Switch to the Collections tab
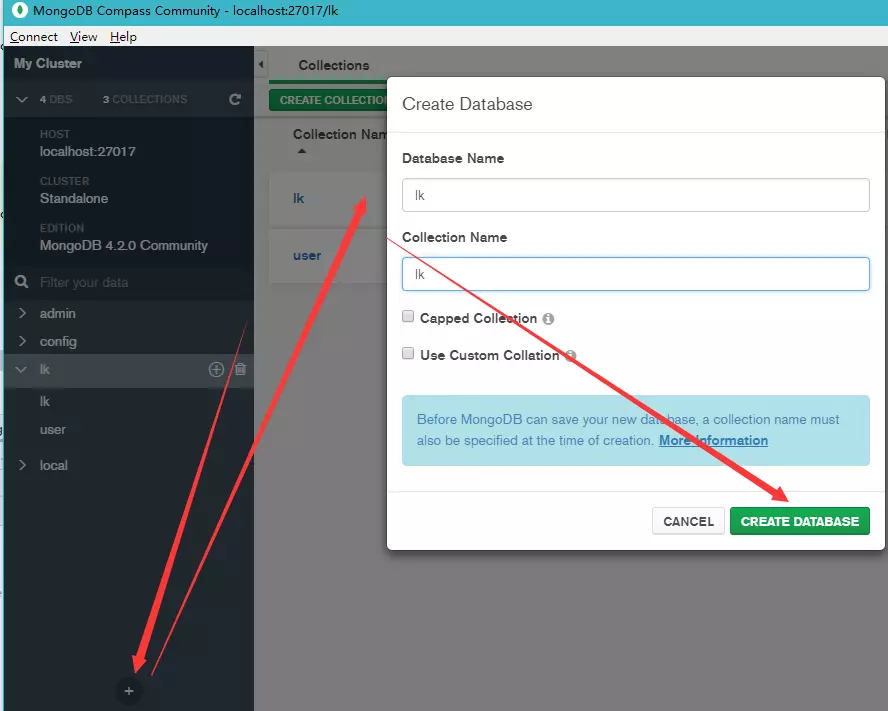Image resolution: width=888 pixels, height=711 pixels. pos(334,65)
